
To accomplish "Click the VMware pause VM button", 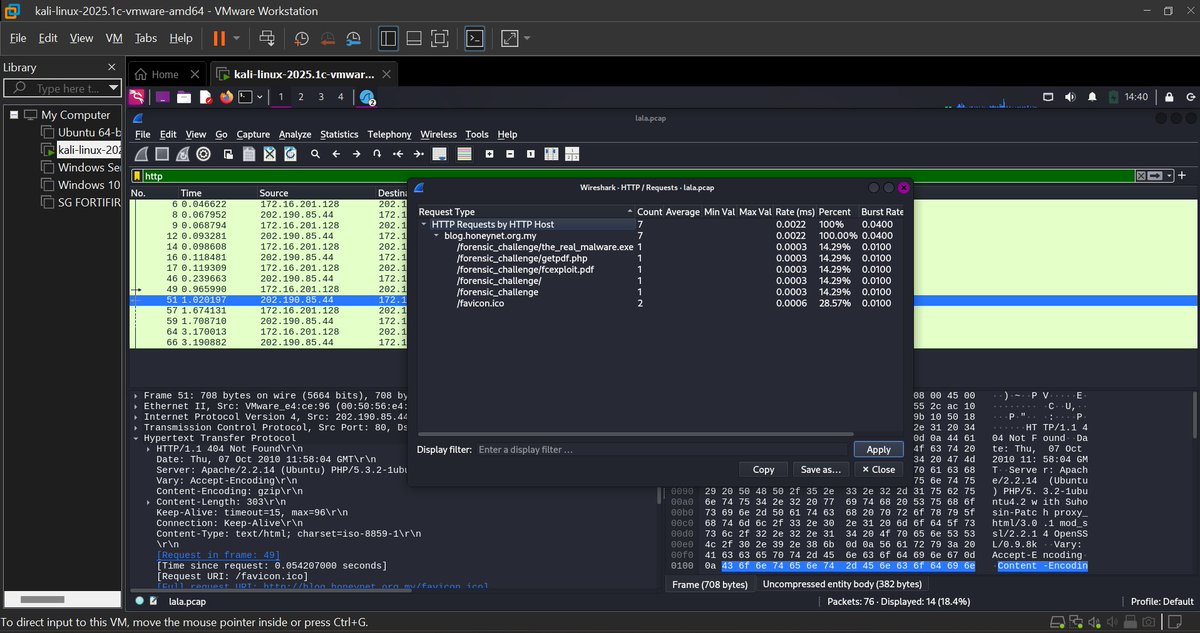I will (219, 38).
